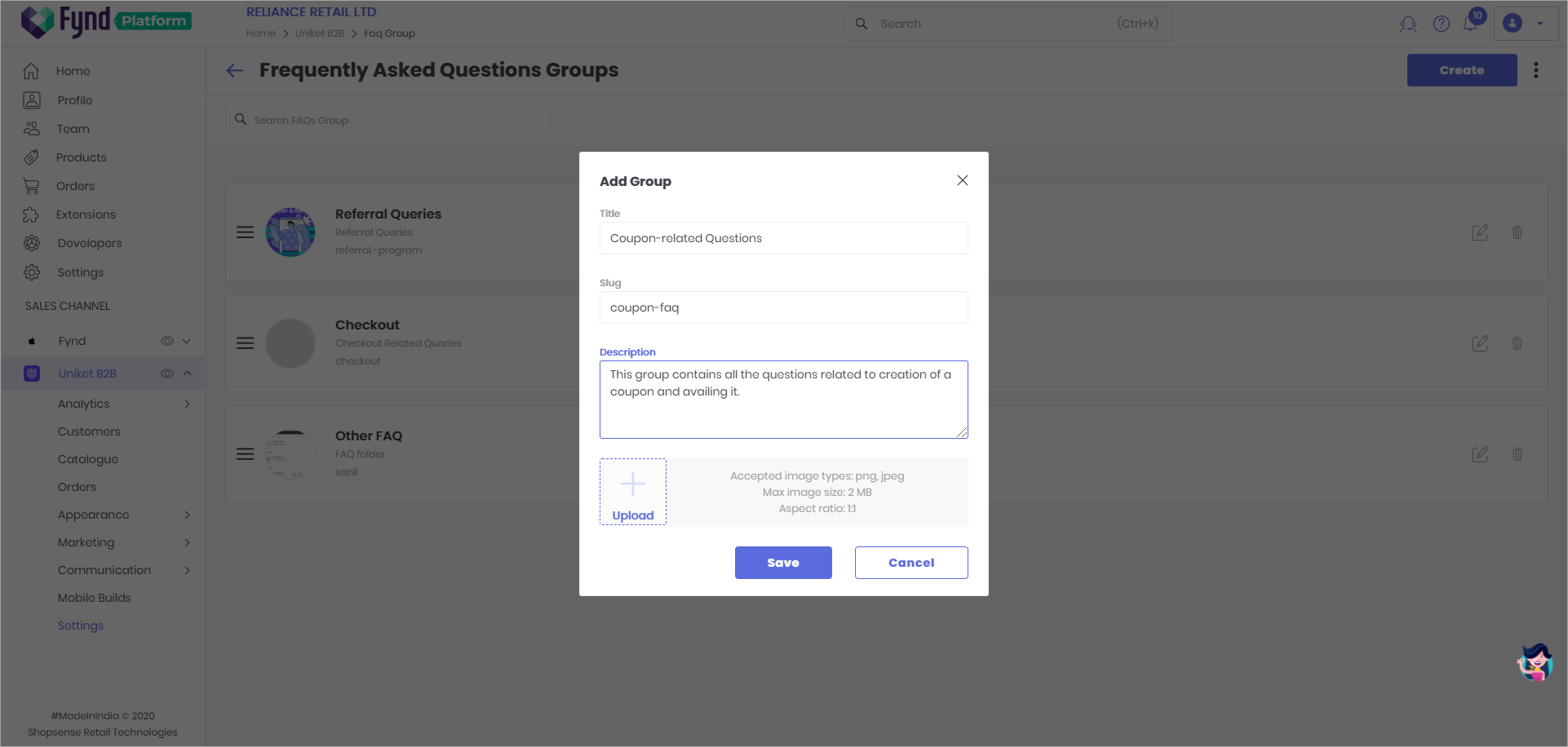Expand the Marketing submenu
Screen dimensions: 1568x747
(x=187, y=542)
